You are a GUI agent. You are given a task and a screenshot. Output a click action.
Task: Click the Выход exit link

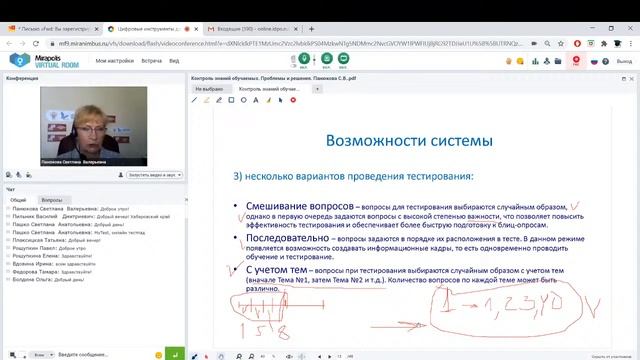(x=624, y=61)
